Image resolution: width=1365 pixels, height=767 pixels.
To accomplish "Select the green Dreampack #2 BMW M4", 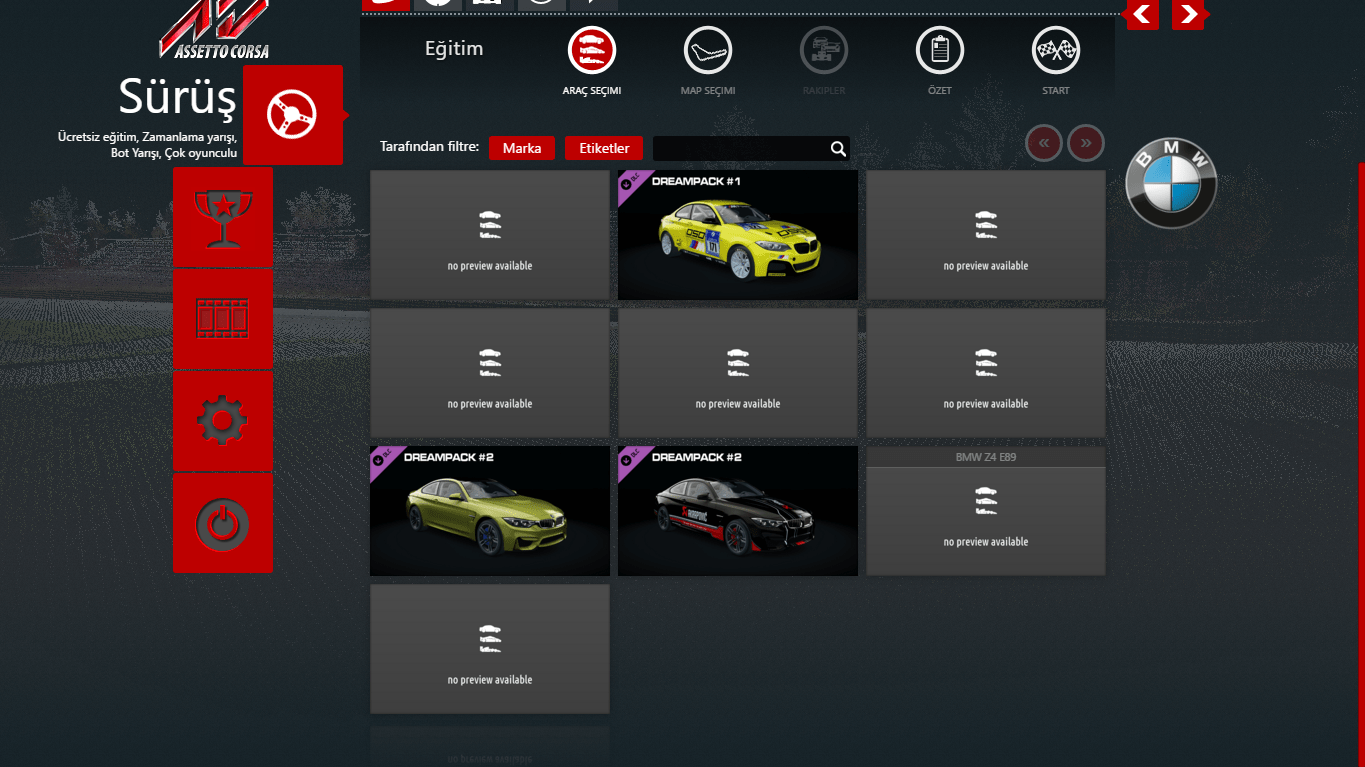I will point(490,511).
